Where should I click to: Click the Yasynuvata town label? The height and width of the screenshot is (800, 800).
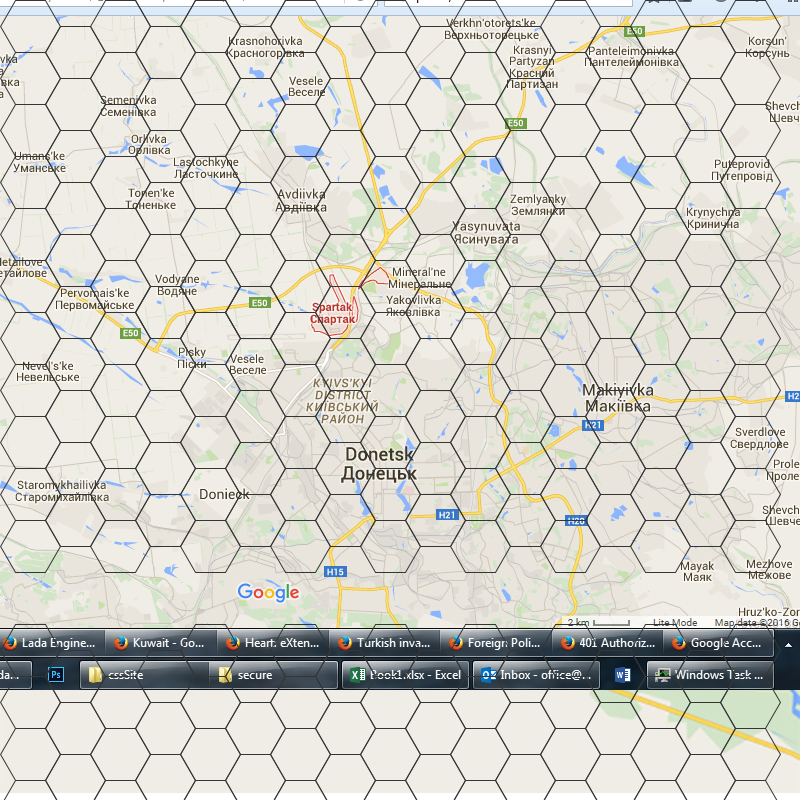click(x=486, y=232)
